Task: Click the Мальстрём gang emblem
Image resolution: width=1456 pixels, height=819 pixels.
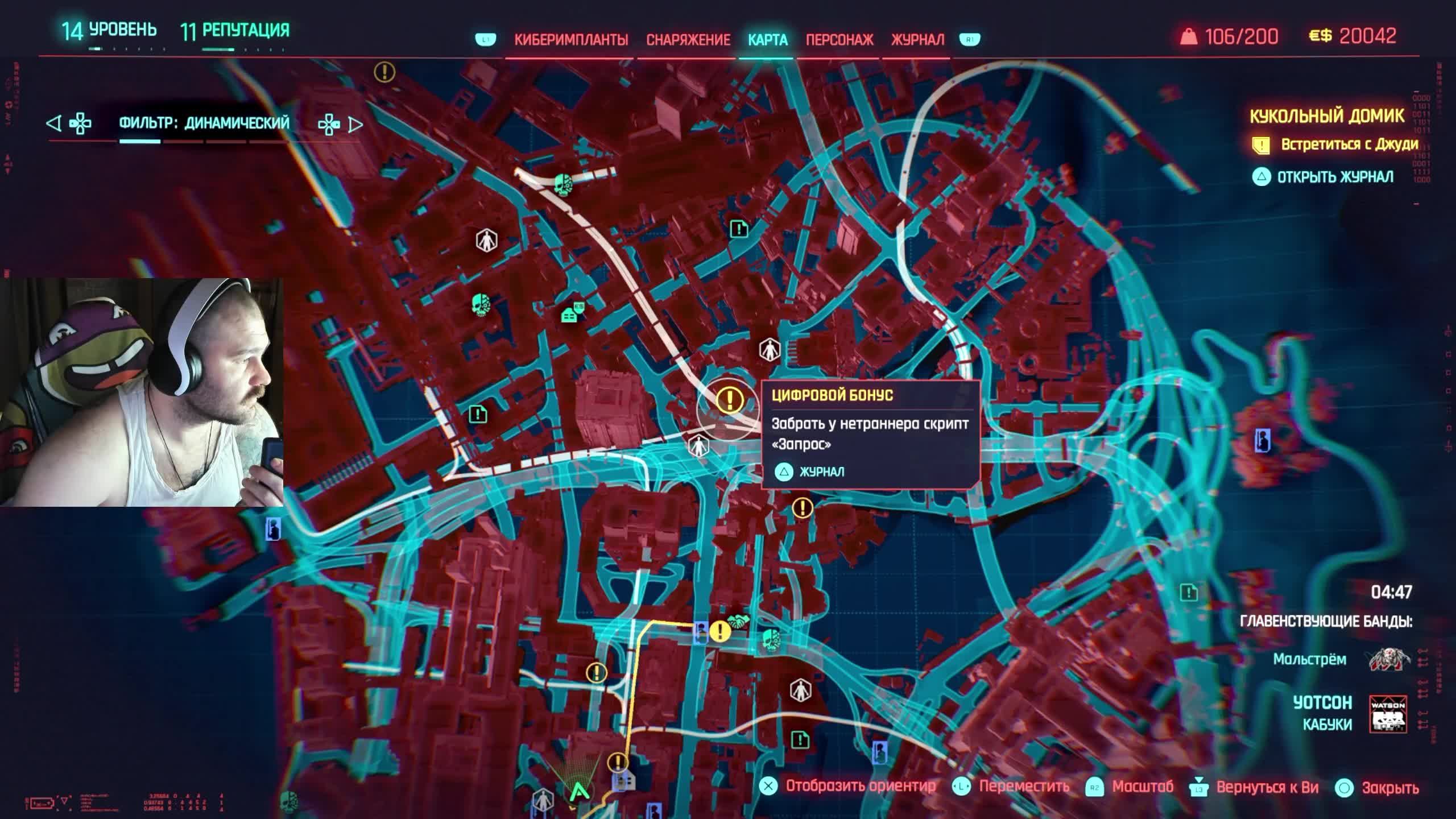Action: pos(1388,659)
